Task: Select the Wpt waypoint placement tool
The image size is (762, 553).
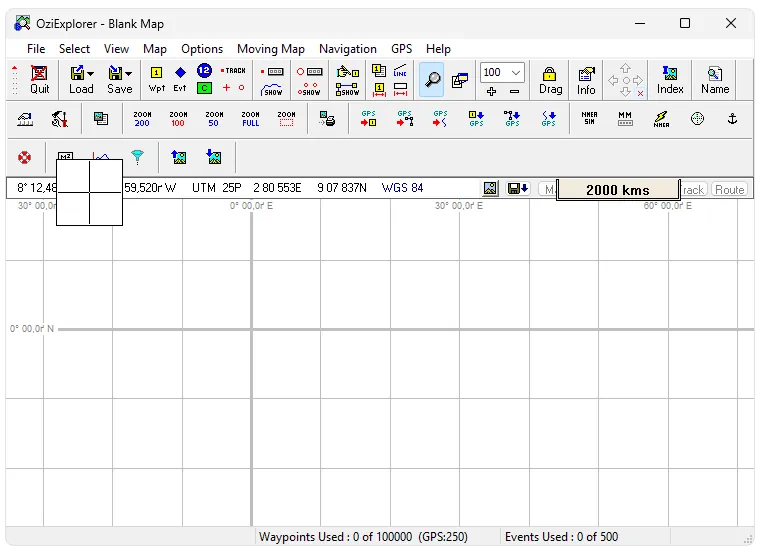Action: coord(156,79)
